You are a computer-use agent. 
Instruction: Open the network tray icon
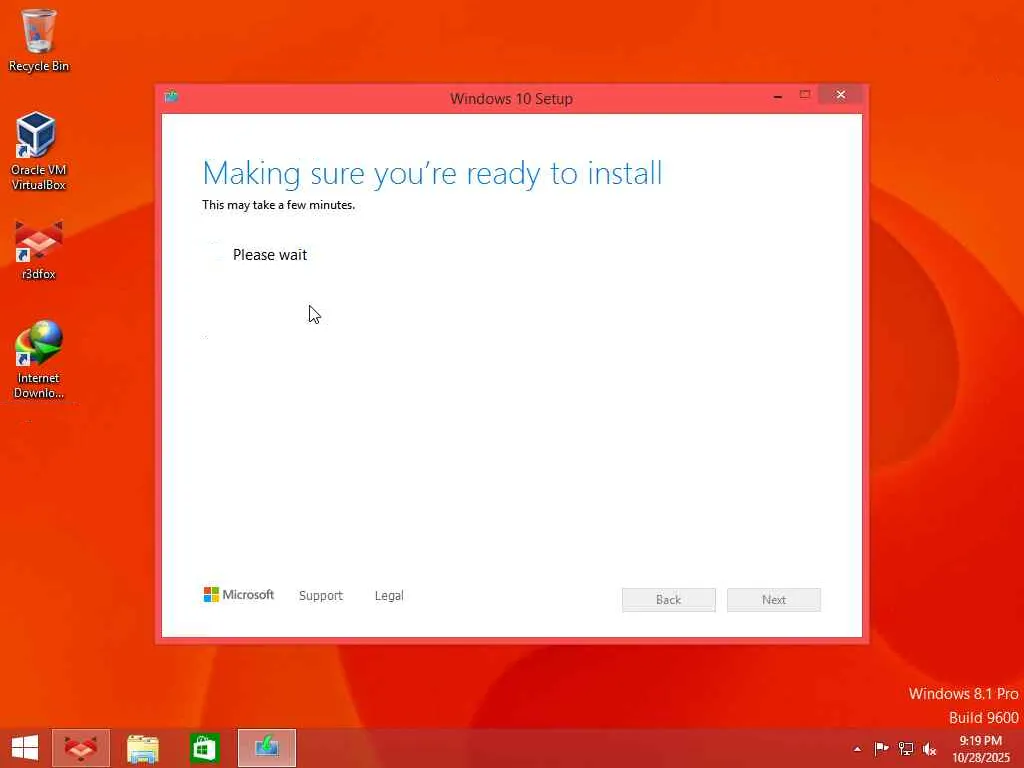coord(905,748)
